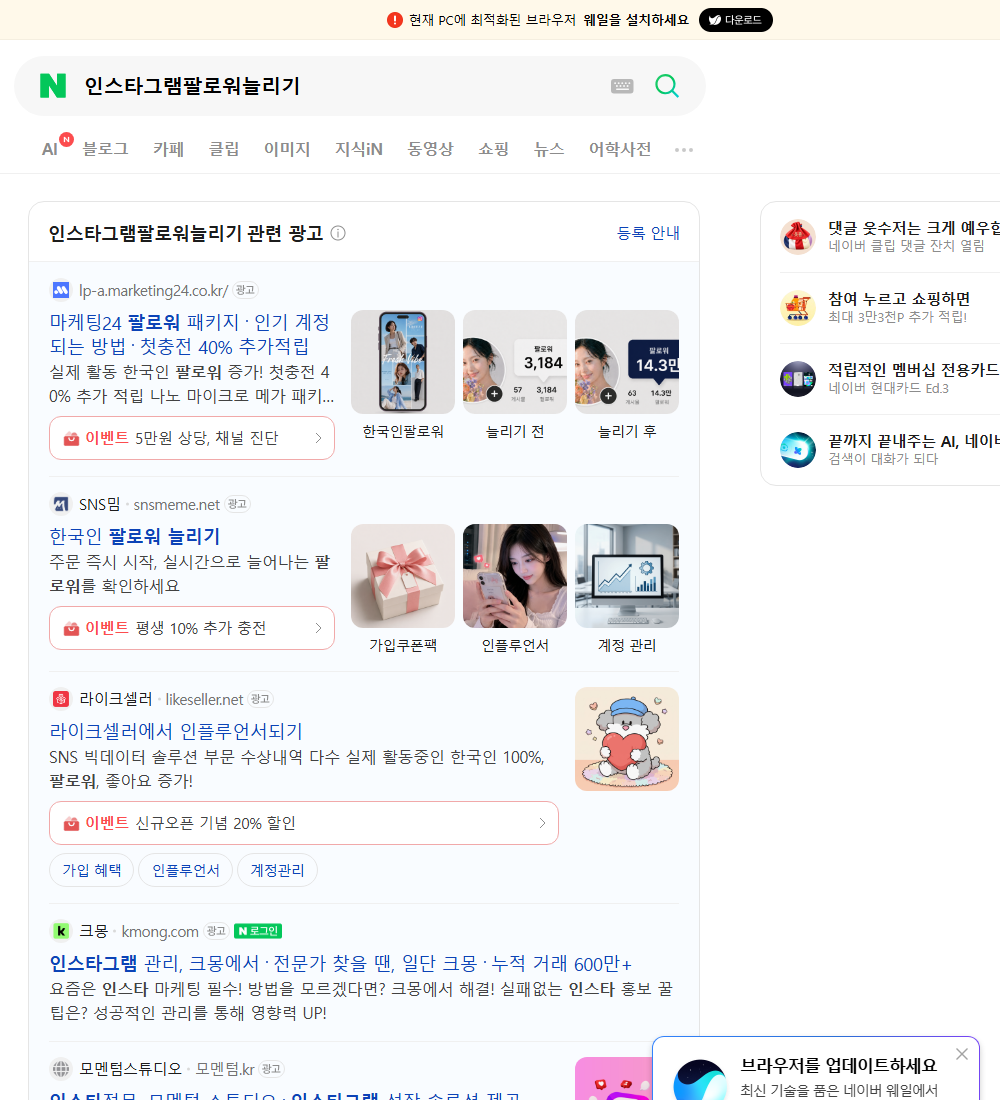This screenshot has width=1000, height=1100.
Task: Click the likeseller.net URL
Action: (204, 699)
